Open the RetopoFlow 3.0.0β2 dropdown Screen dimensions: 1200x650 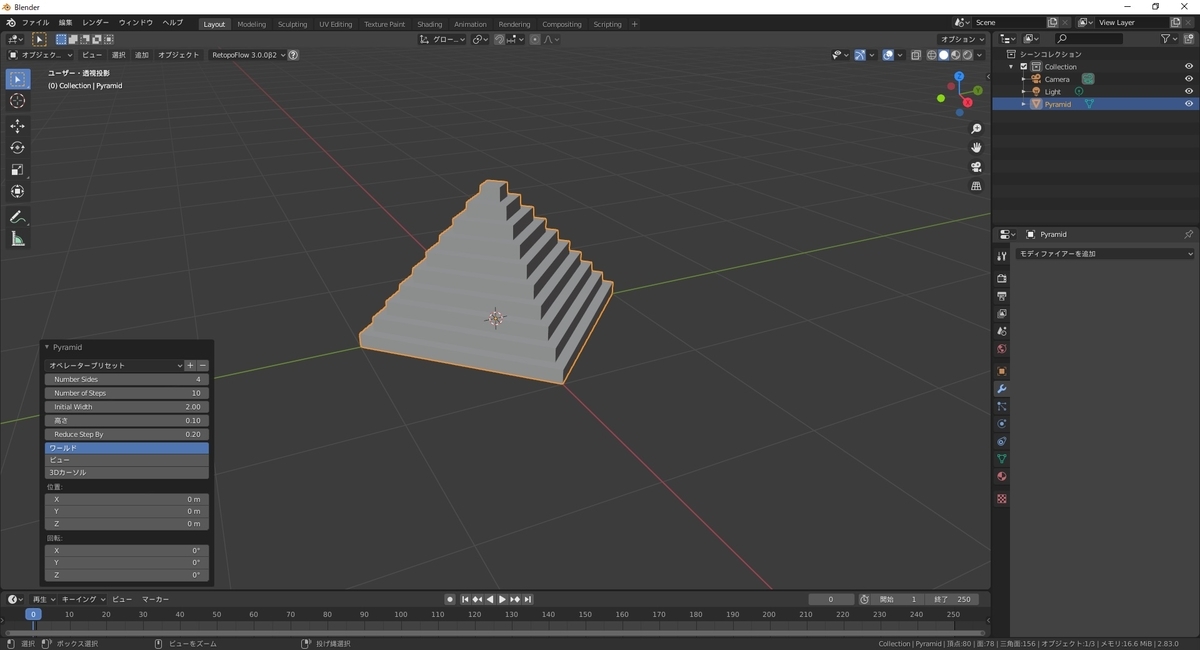pos(248,55)
